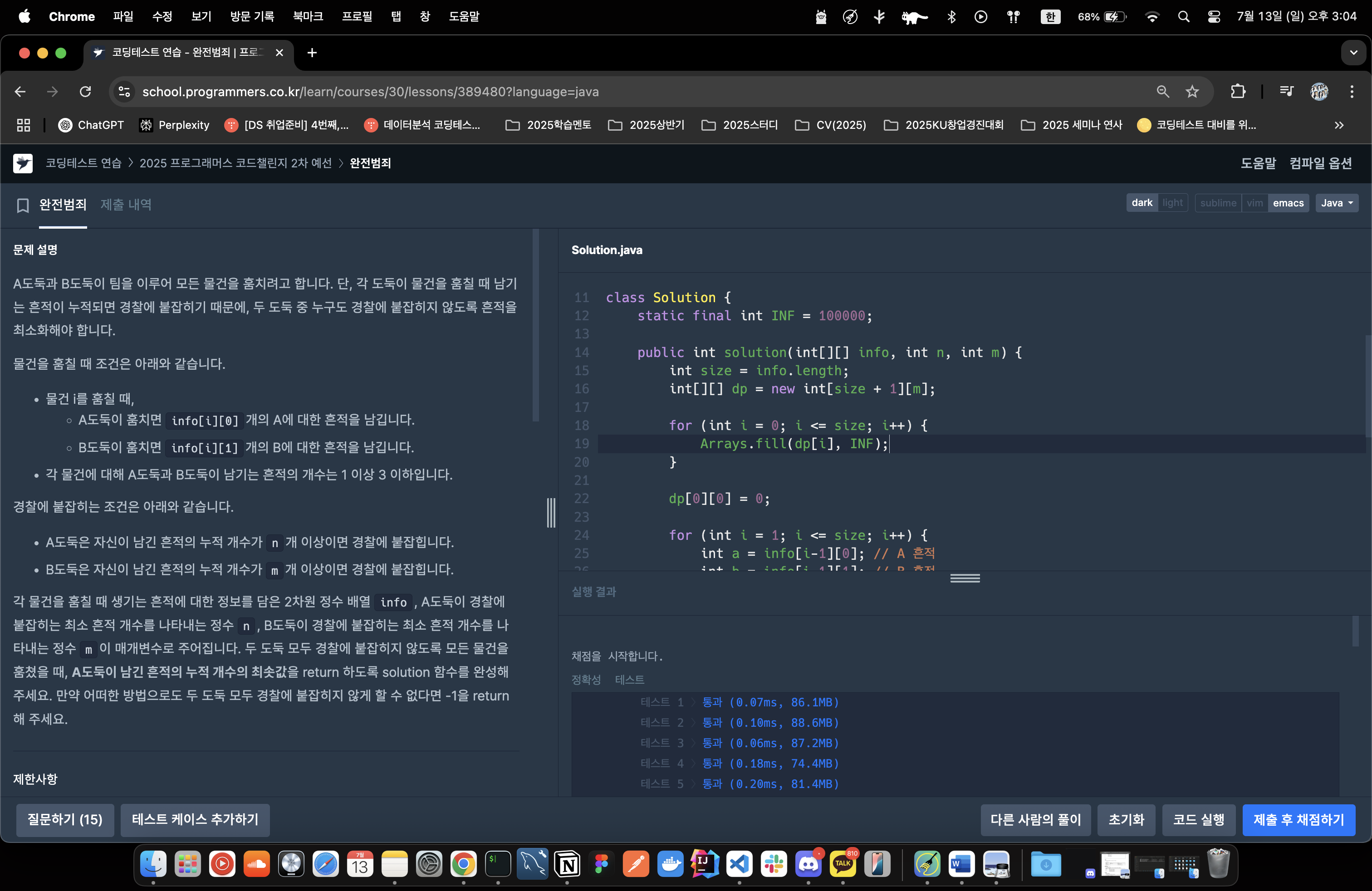Click the horizontal editor-result splitter handle
Viewport: 1372px width, 891px height.
965,578
